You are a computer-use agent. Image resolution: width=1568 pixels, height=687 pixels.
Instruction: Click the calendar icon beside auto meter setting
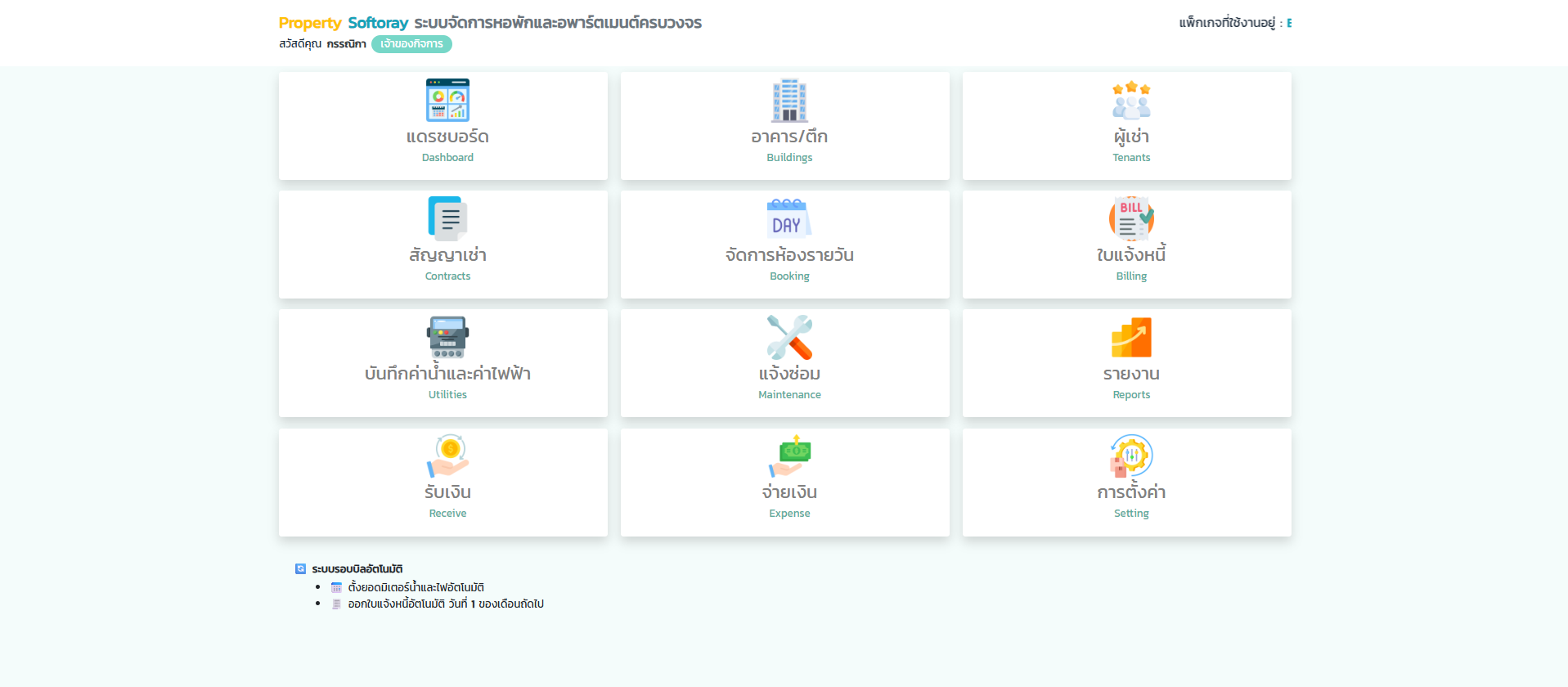point(336,587)
